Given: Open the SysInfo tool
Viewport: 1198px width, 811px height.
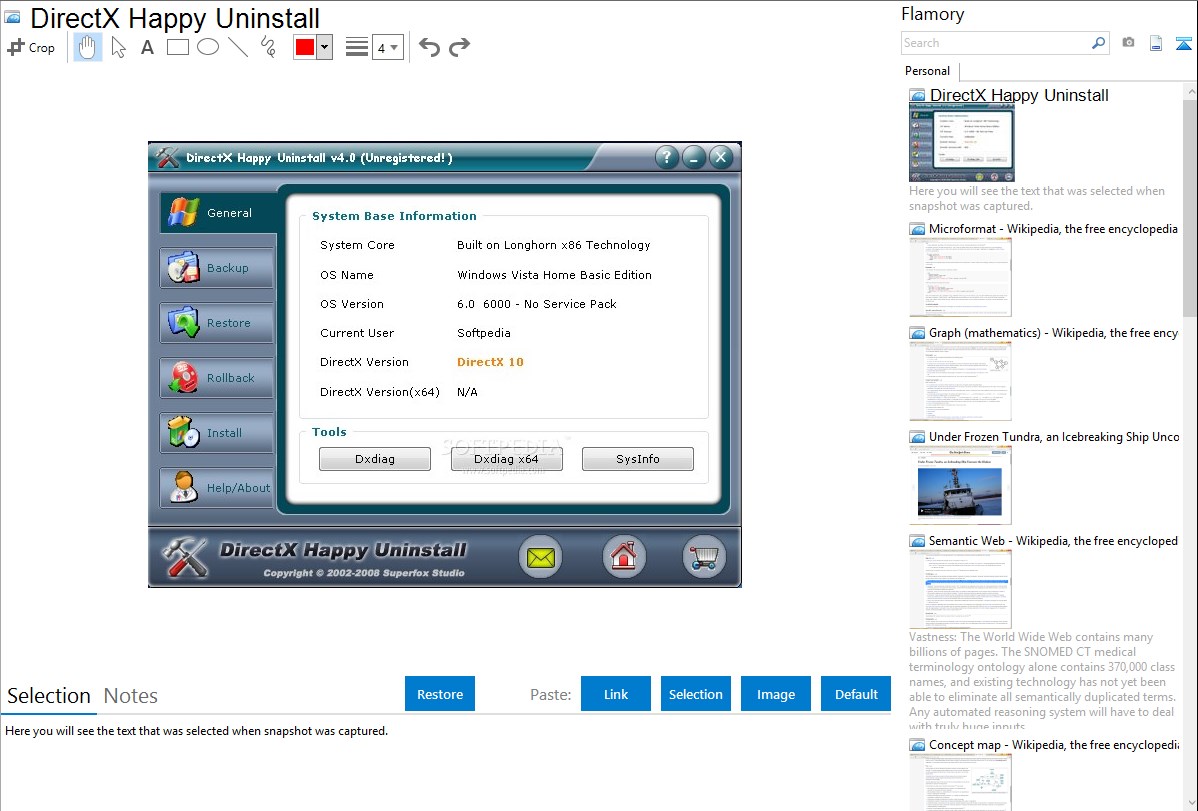Looking at the screenshot, I should tap(638, 459).
